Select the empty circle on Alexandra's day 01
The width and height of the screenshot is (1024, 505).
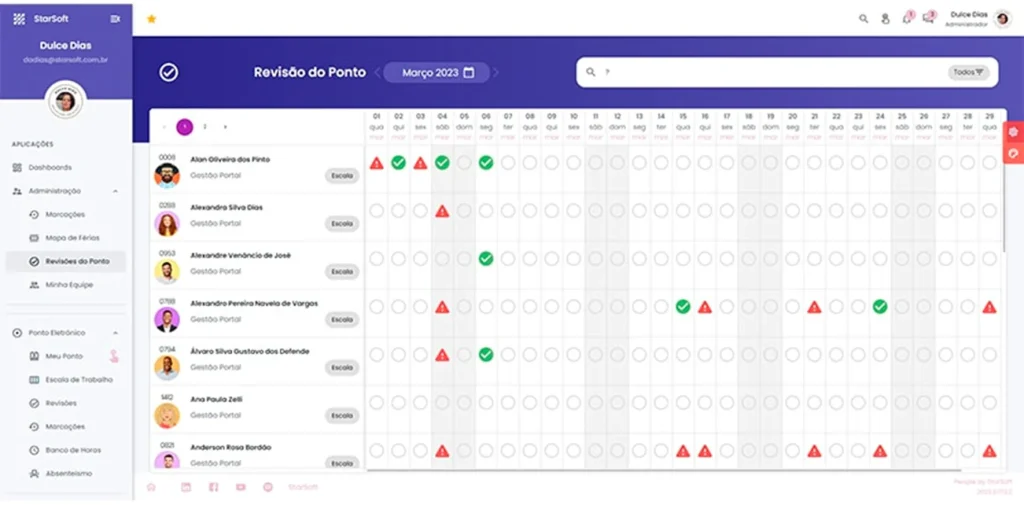[376, 211]
